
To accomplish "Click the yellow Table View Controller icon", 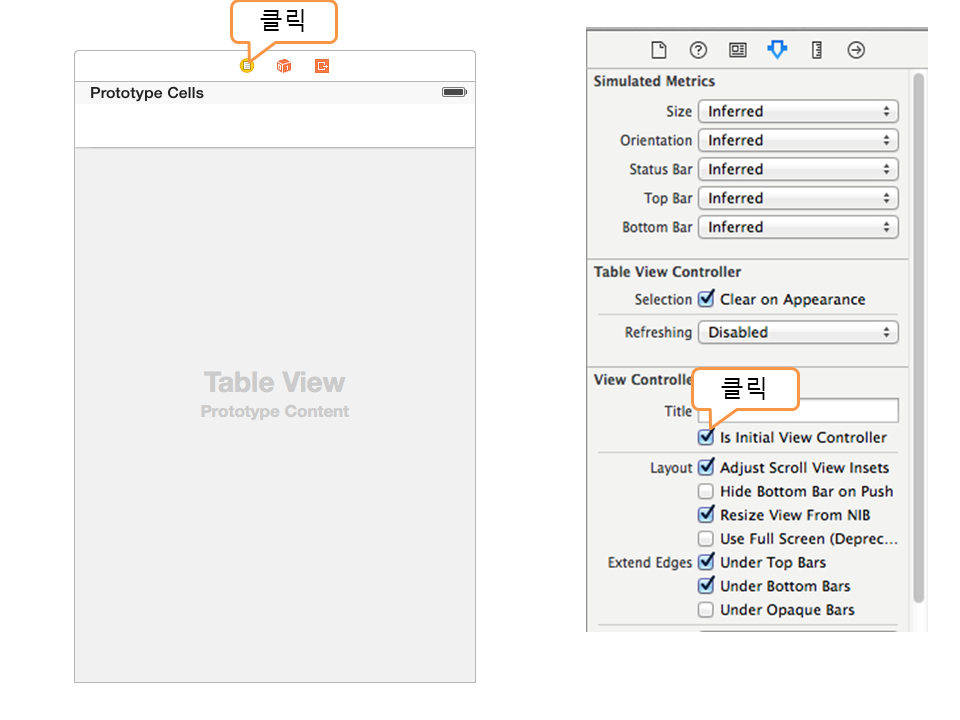I will [x=247, y=66].
